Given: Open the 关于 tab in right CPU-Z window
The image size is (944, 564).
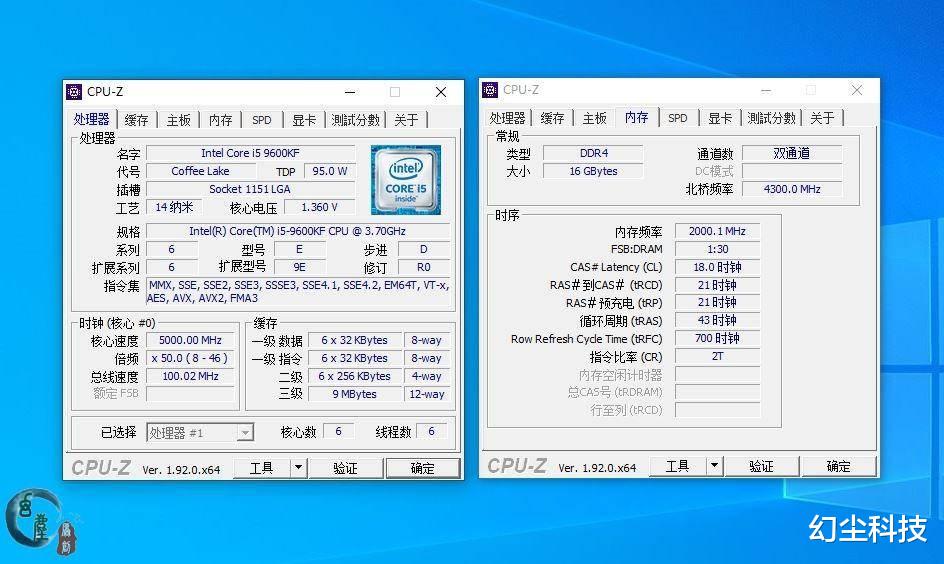Looking at the screenshot, I should click(822, 118).
